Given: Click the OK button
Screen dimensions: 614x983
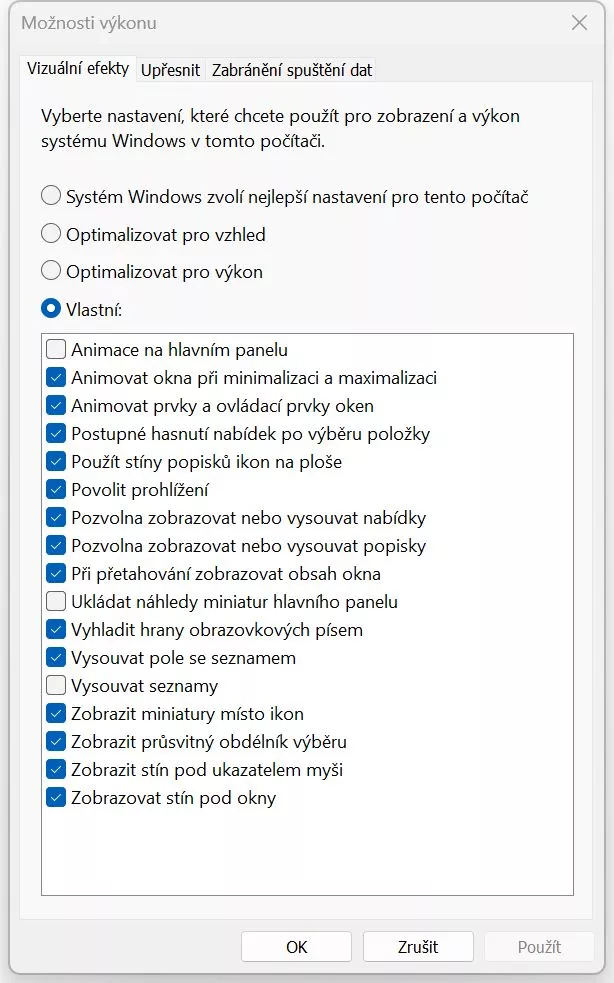Looking at the screenshot, I should (x=296, y=946).
